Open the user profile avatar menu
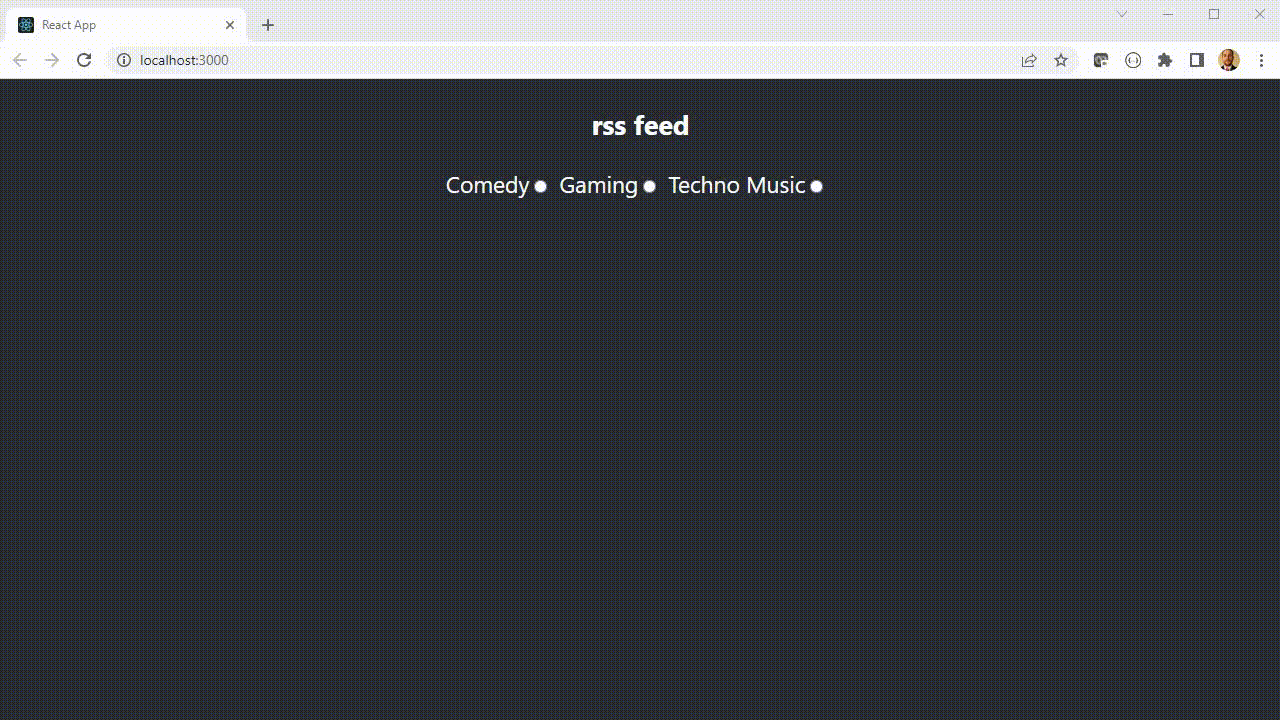 [x=1229, y=60]
